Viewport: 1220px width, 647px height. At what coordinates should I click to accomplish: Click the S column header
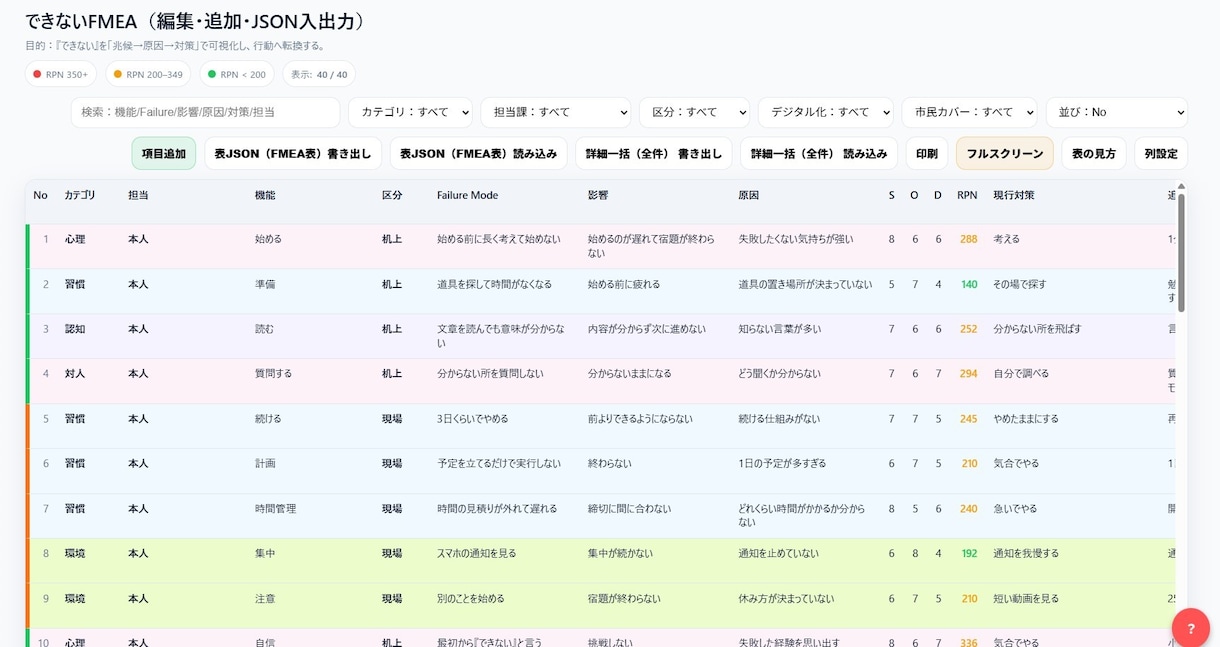click(x=892, y=195)
